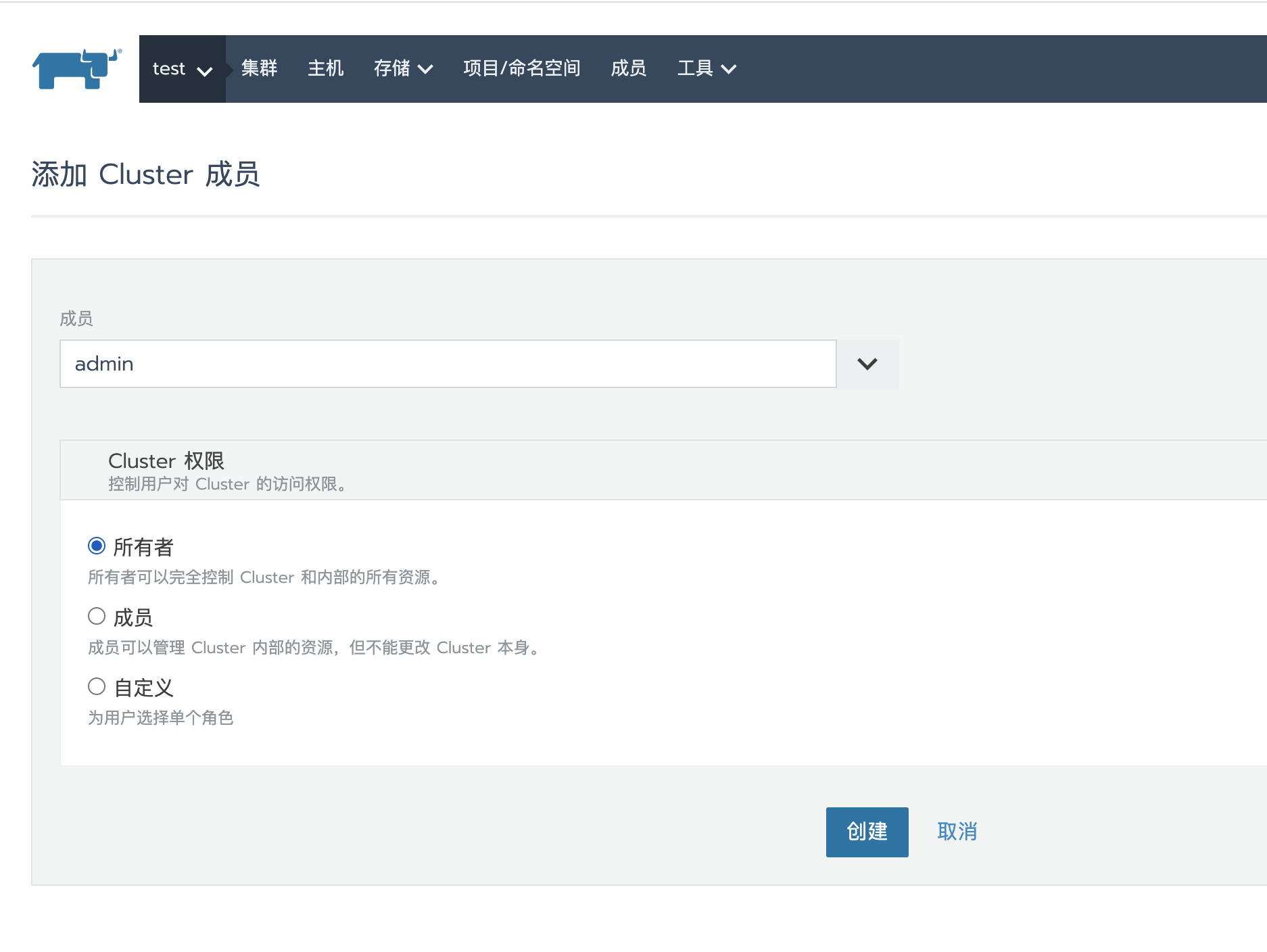The image size is (1267, 952).
Task: Open the member selection chevron dropdown
Action: point(867,364)
